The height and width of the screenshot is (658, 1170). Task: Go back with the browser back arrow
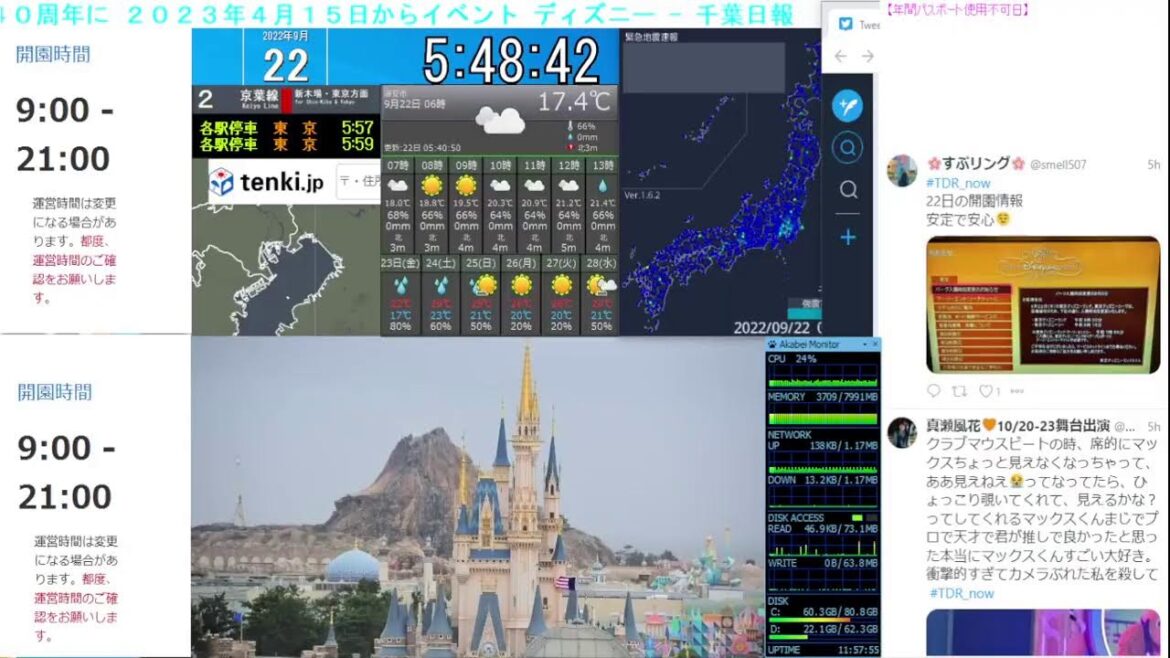click(841, 56)
